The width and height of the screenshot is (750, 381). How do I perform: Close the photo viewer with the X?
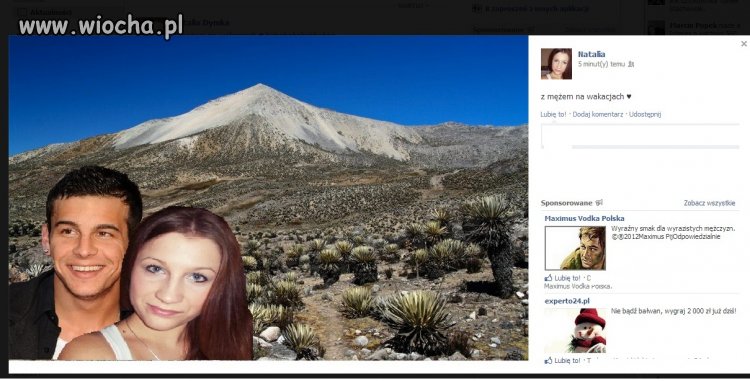point(744,44)
